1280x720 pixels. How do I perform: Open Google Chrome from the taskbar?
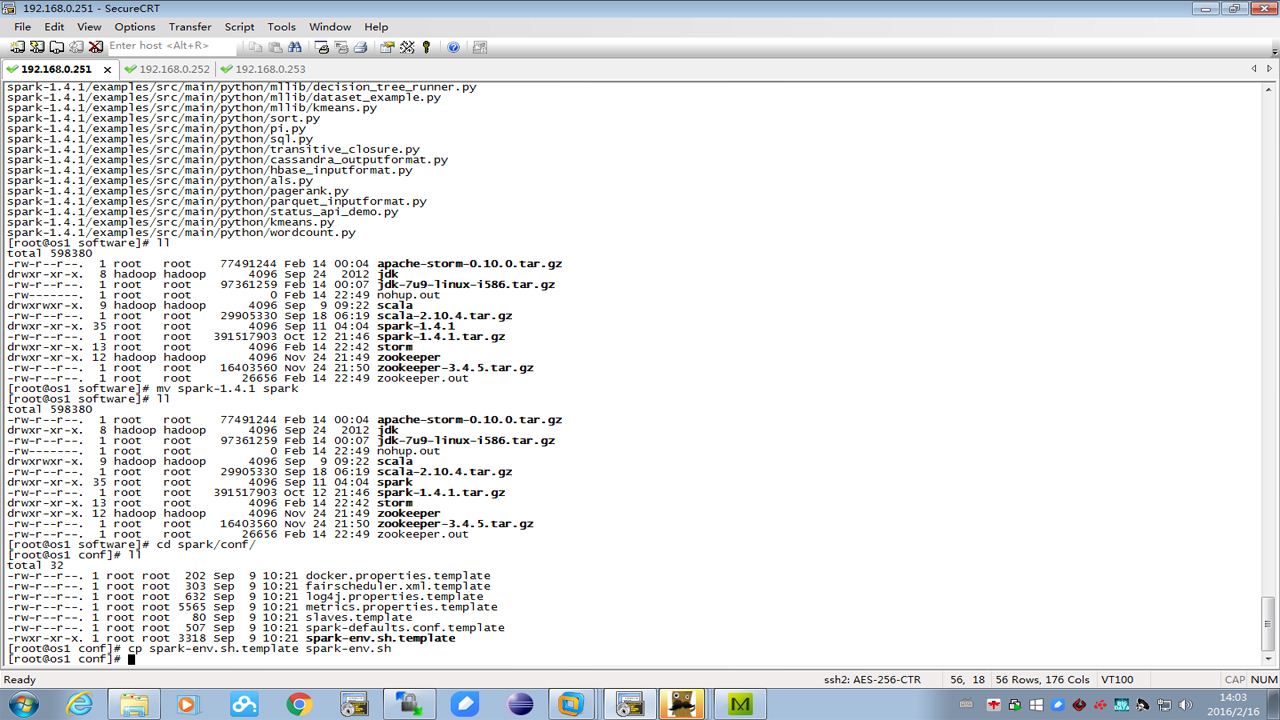point(299,704)
